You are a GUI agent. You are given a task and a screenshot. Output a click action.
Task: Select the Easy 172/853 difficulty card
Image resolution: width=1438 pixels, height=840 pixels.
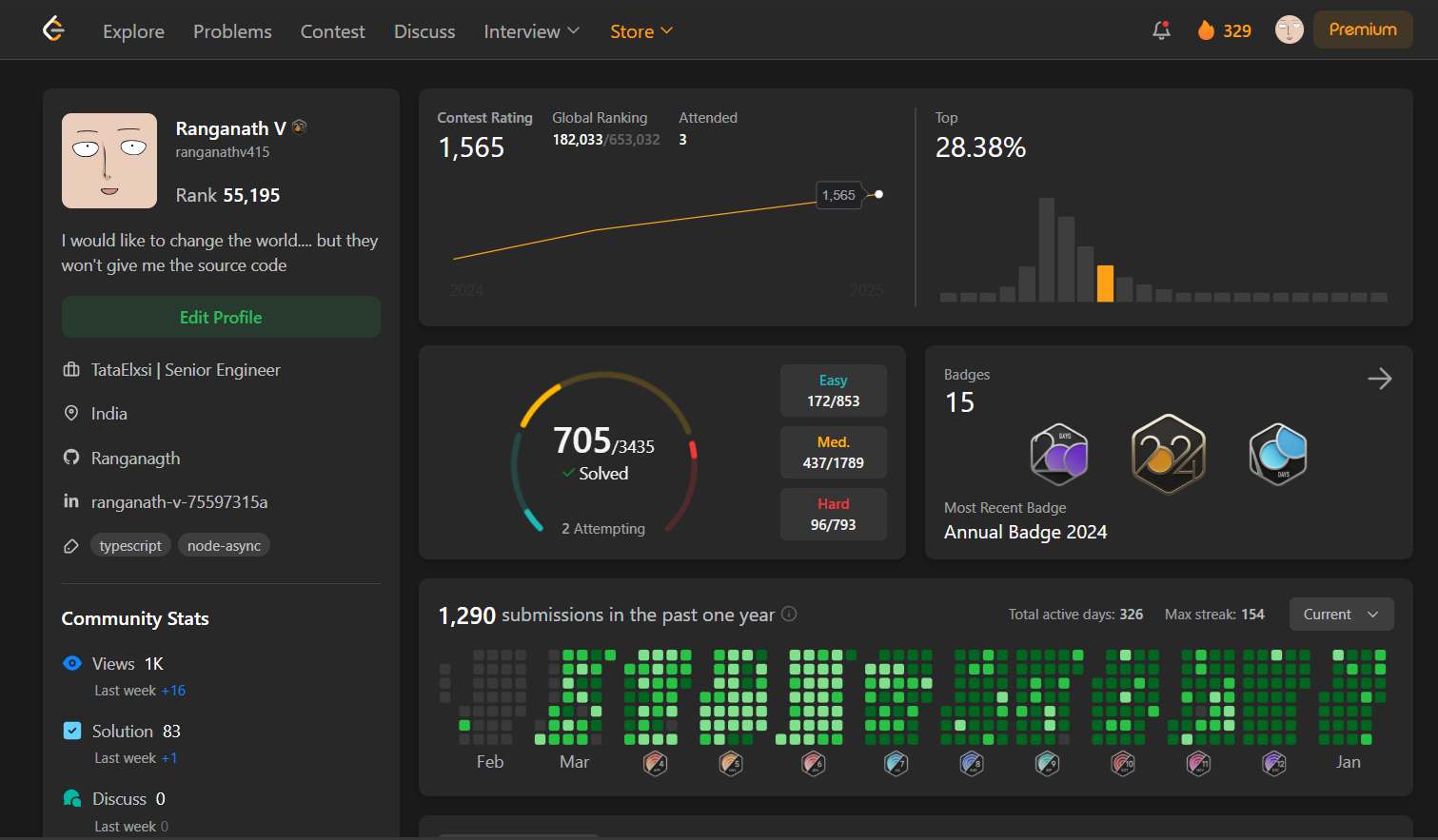point(834,391)
